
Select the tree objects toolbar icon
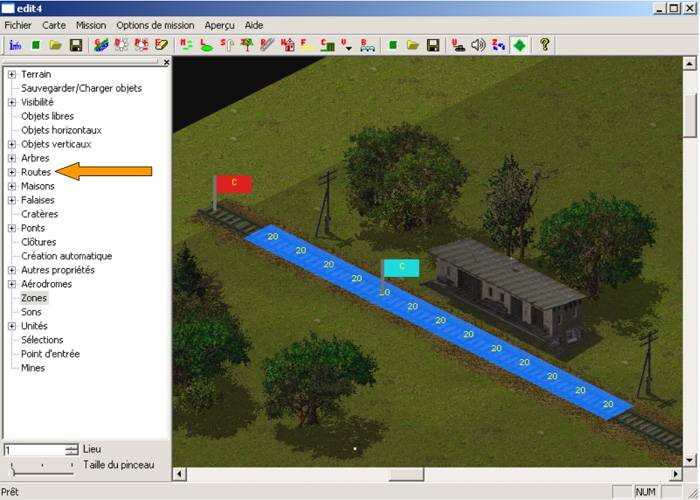coord(246,45)
